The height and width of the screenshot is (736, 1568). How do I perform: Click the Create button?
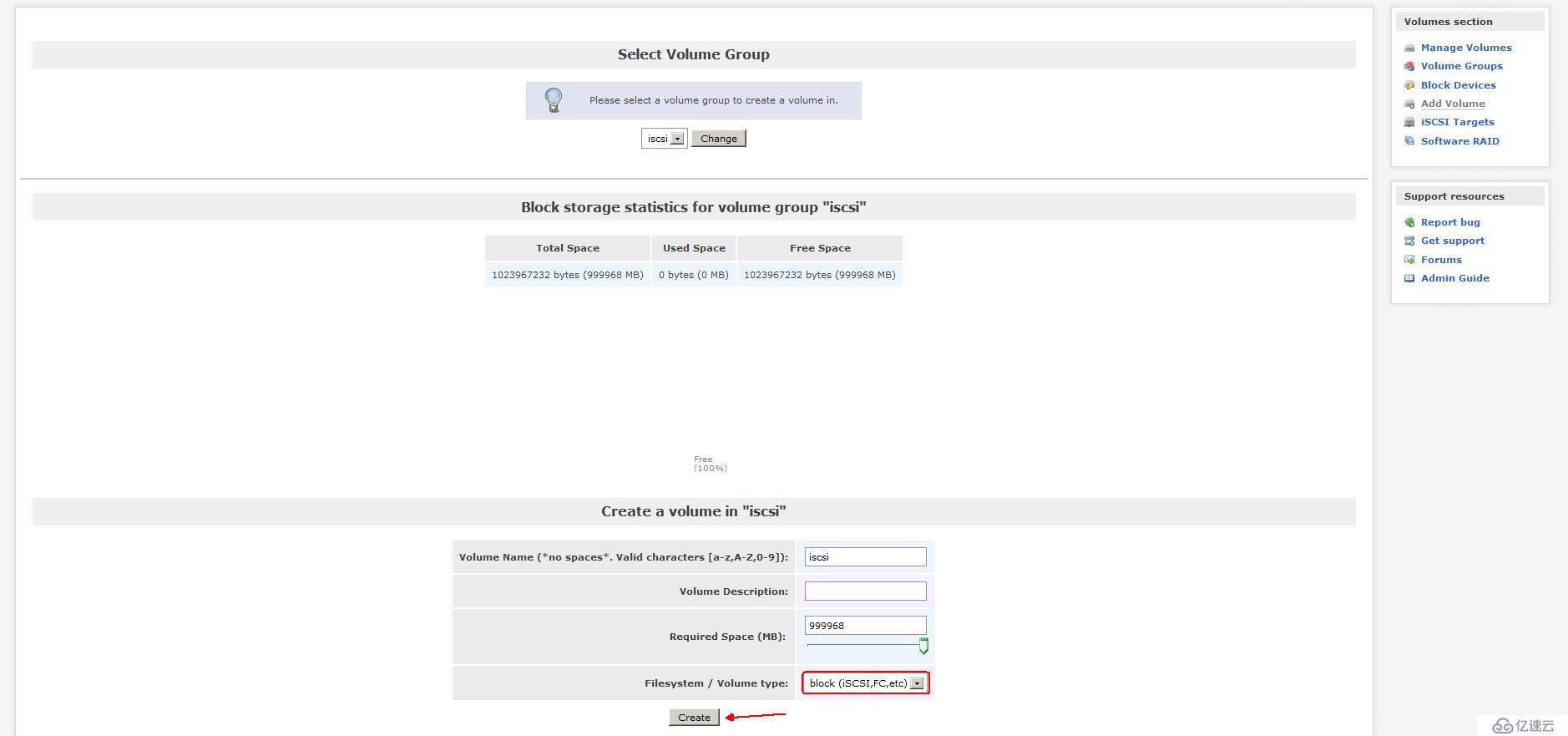pos(694,718)
